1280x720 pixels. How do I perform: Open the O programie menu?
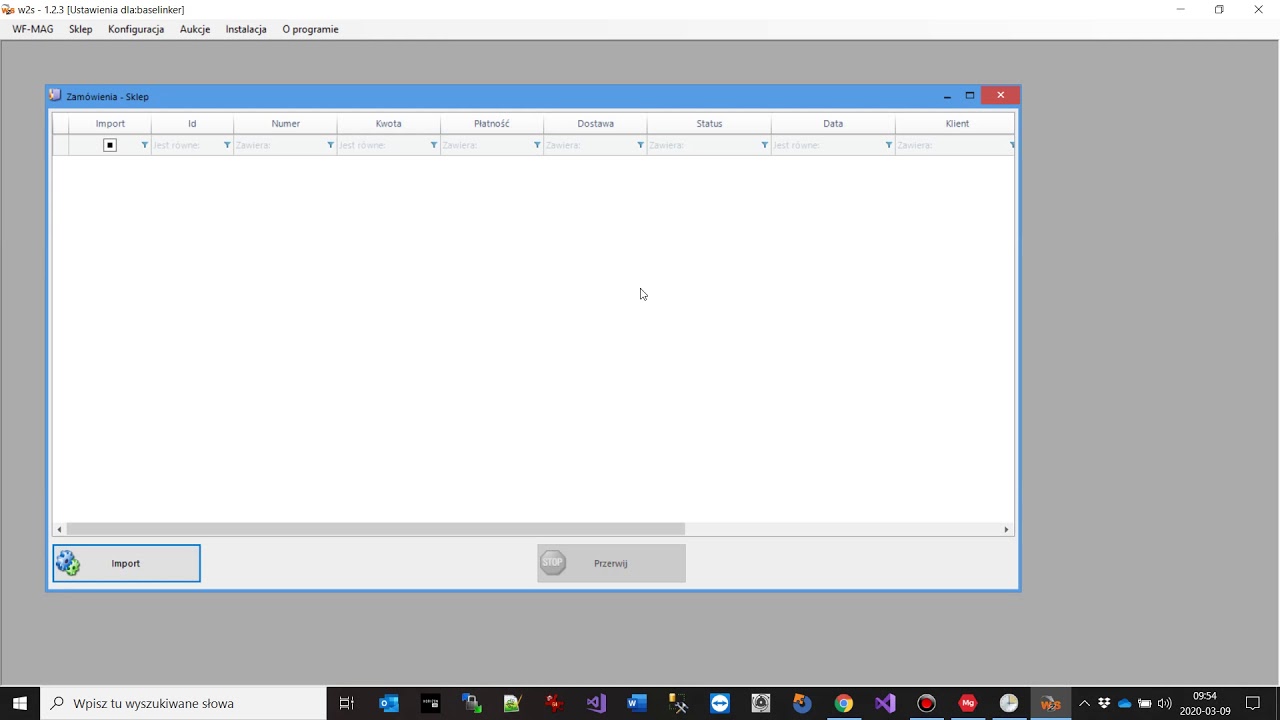tap(310, 29)
